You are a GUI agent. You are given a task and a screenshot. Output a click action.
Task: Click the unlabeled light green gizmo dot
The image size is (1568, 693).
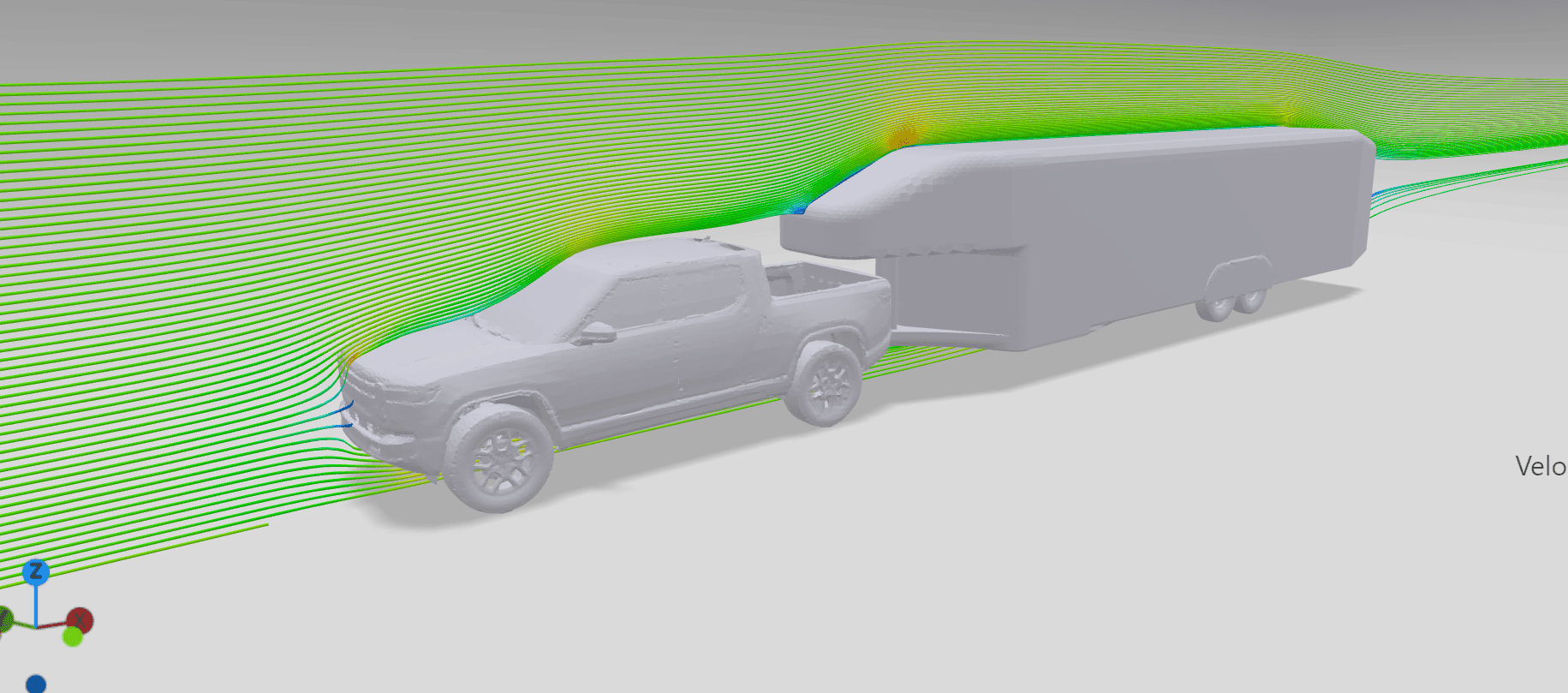pyautogui.click(x=73, y=636)
